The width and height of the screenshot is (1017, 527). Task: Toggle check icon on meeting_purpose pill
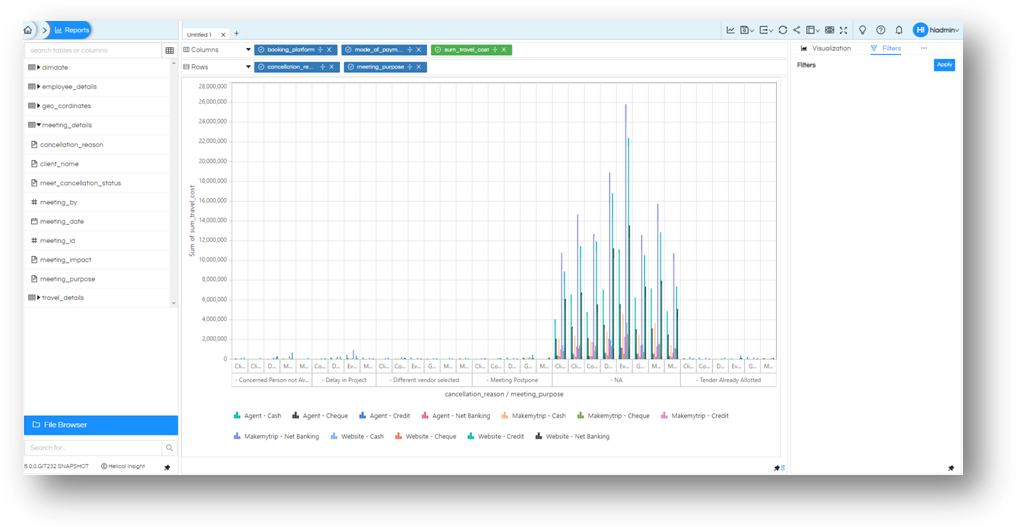[351, 67]
